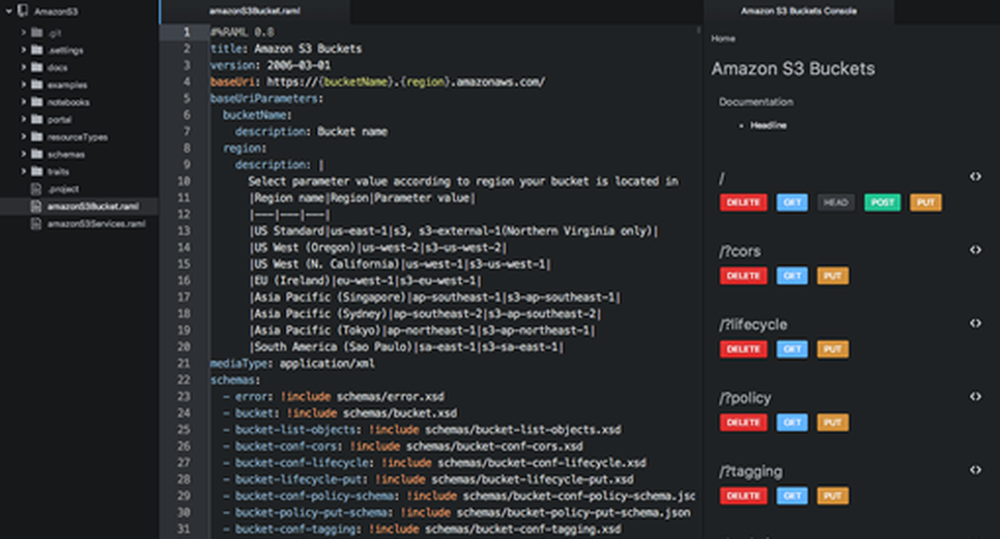Click the amazonS3Bucket.raml file icon
The width and height of the screenshot is (1000, 539).
pos(36,206)
